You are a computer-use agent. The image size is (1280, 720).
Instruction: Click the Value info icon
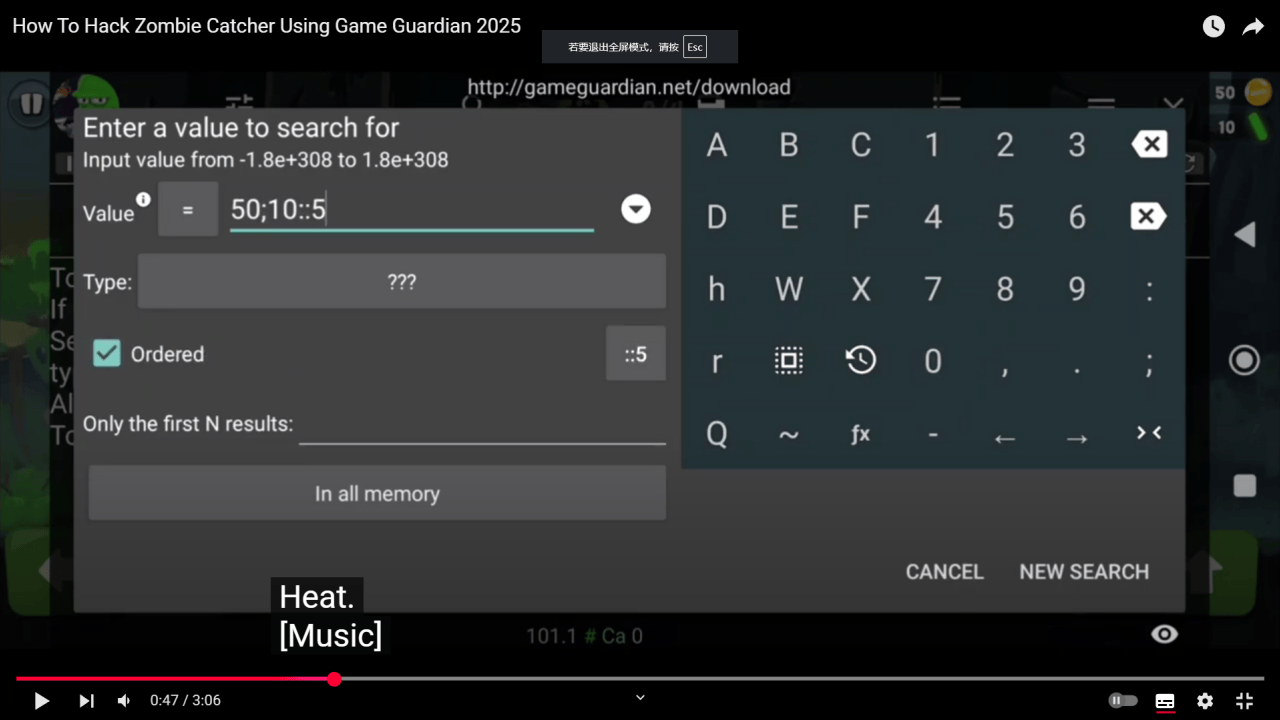[x=143, y=200]
